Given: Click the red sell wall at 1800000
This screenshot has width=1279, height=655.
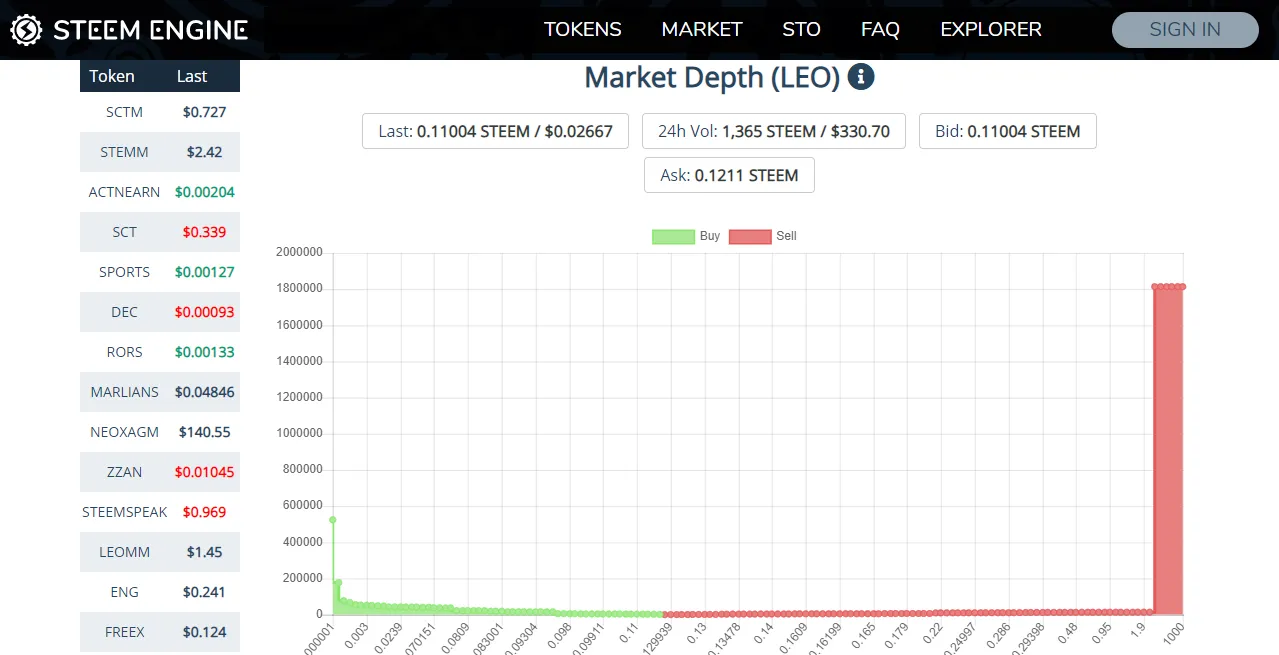Looking at the screenshot, I should [x=1168, y=450].
